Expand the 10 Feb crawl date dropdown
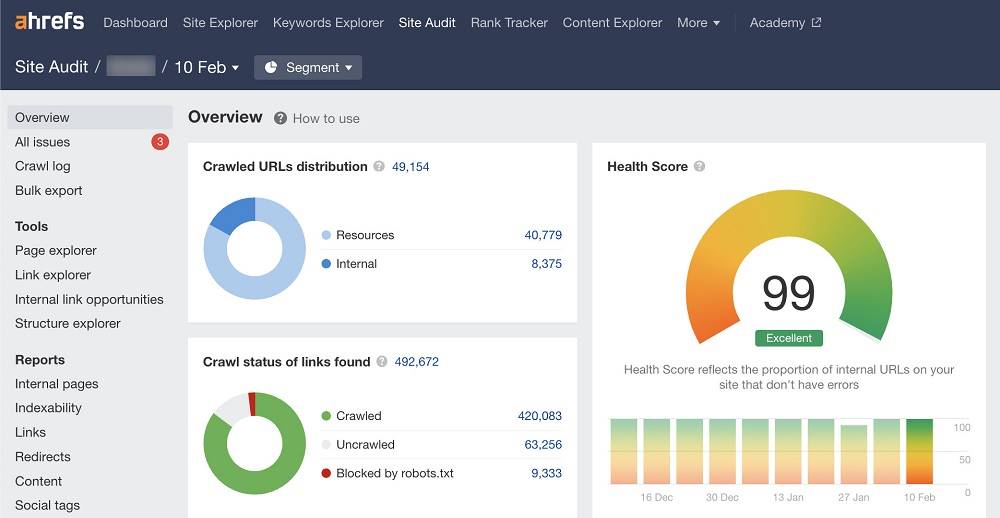 207,67
